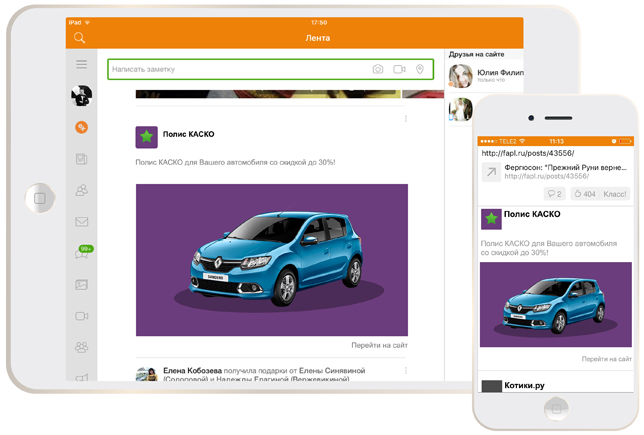Open 'Полис КАСКО' title on iPhone

click(532, 214)
